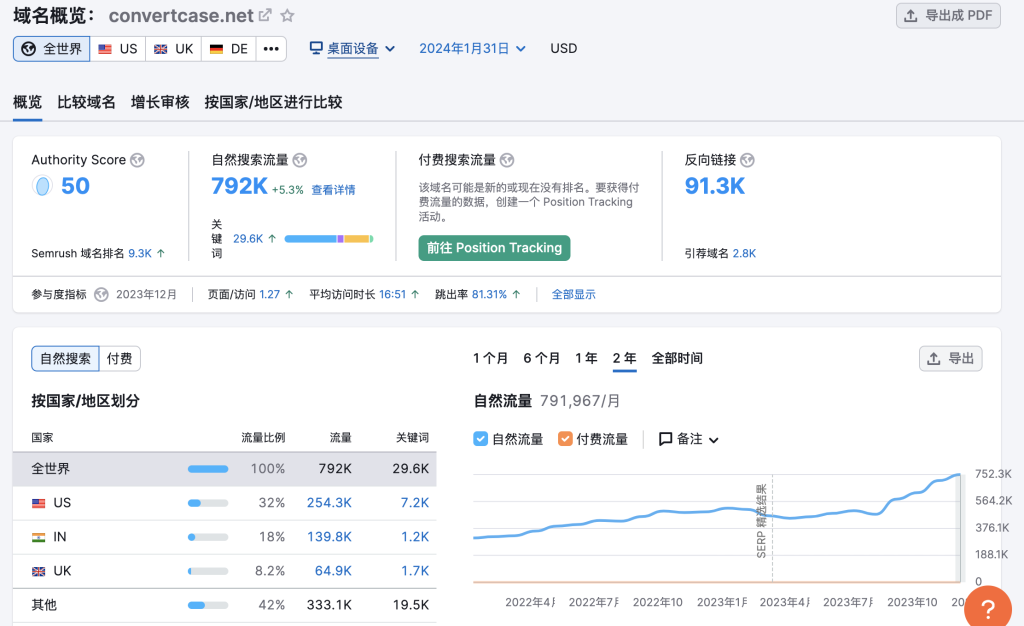Click 前往 Position Tracking button

pyautogui.click(x=494, y=248)
